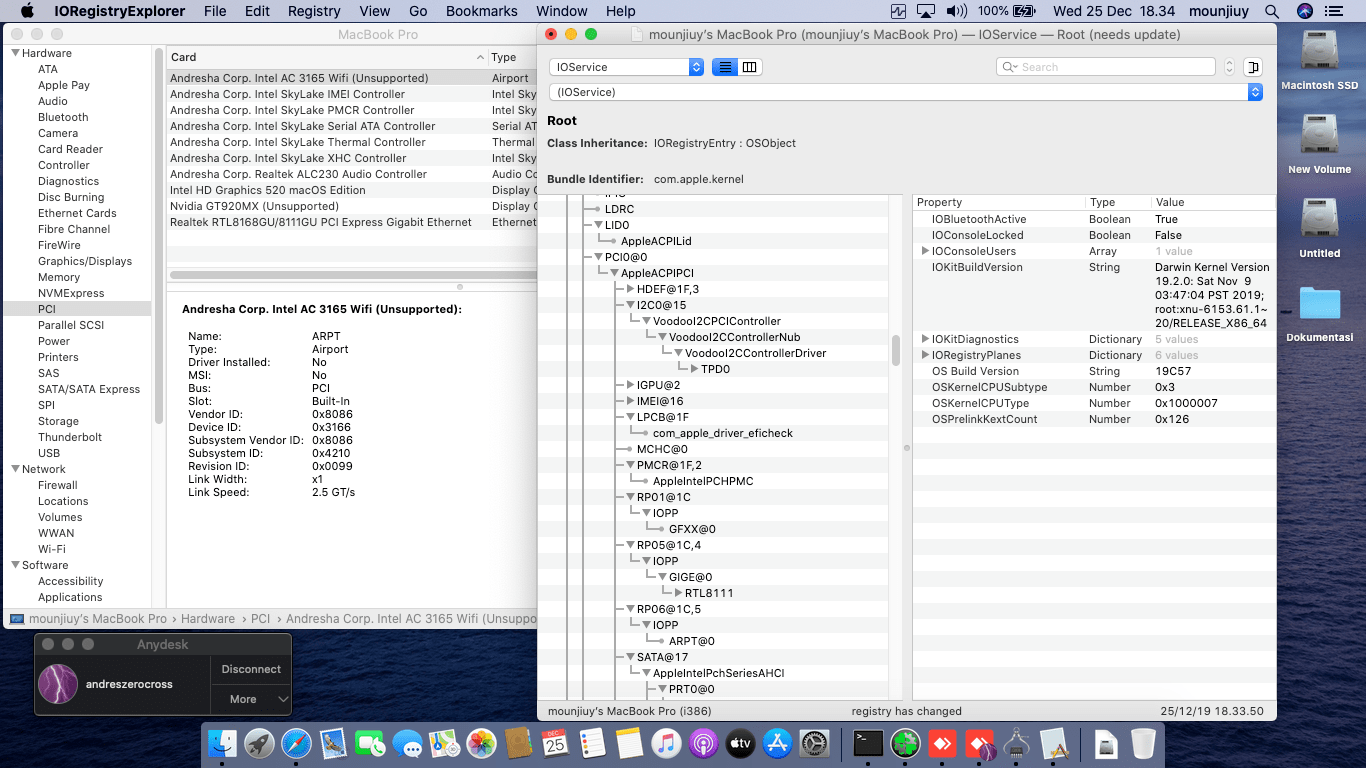Toggle the side panel button next to Search
This screenshot has height=768, width=1366.
(1254, 67)
